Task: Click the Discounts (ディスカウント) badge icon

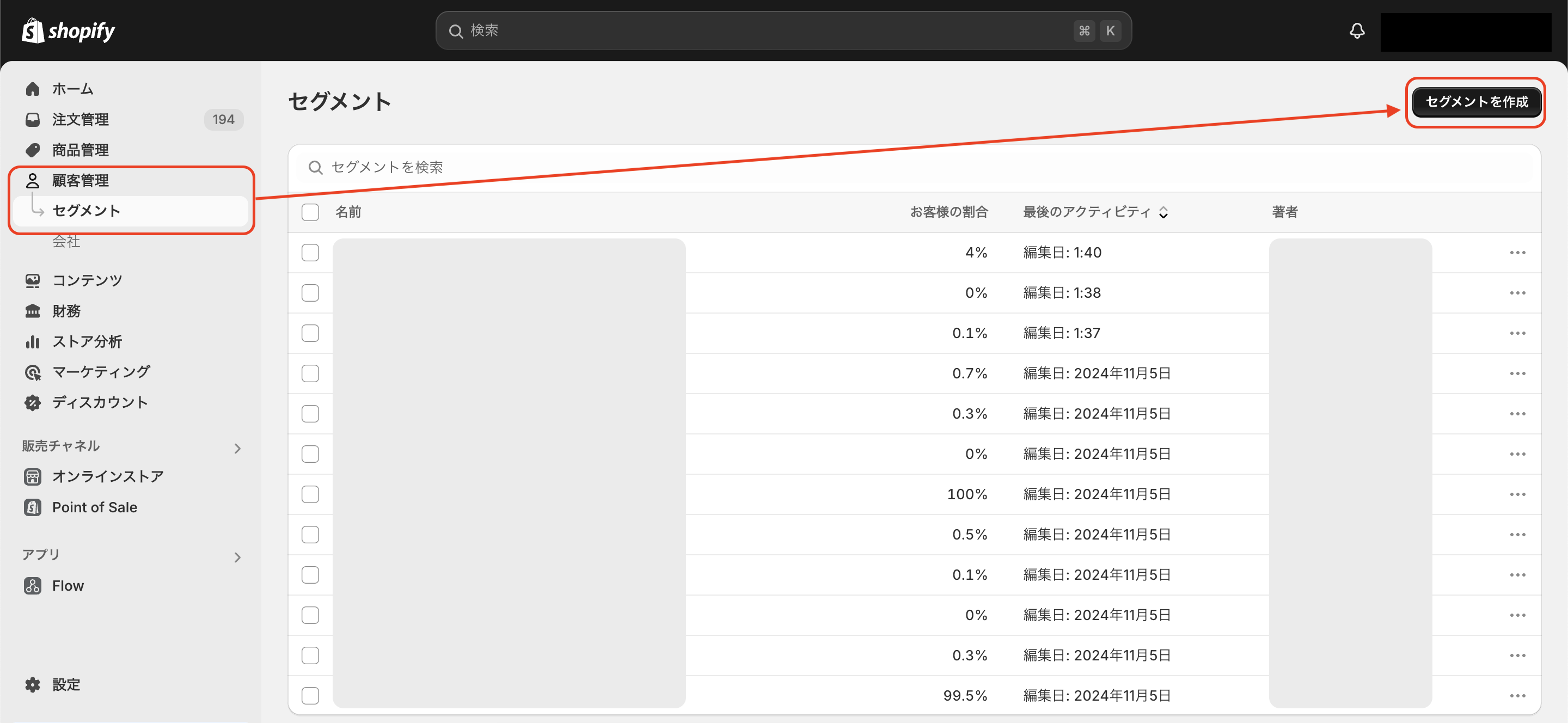Action: point(32,402)
